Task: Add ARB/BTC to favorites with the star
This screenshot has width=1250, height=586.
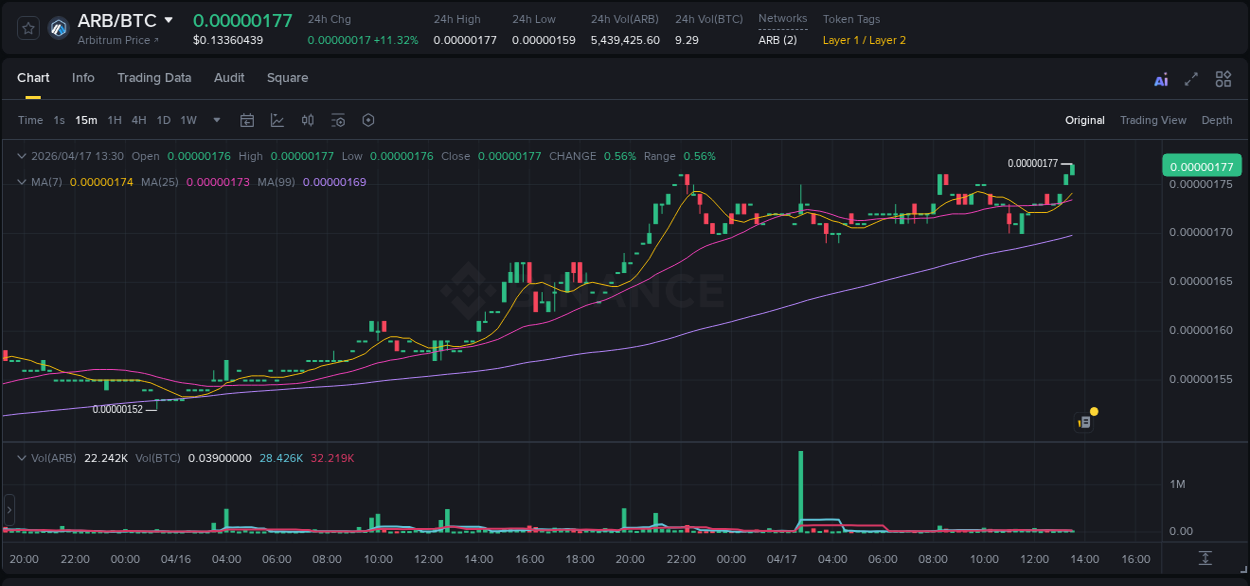Action: coord(28,28)
